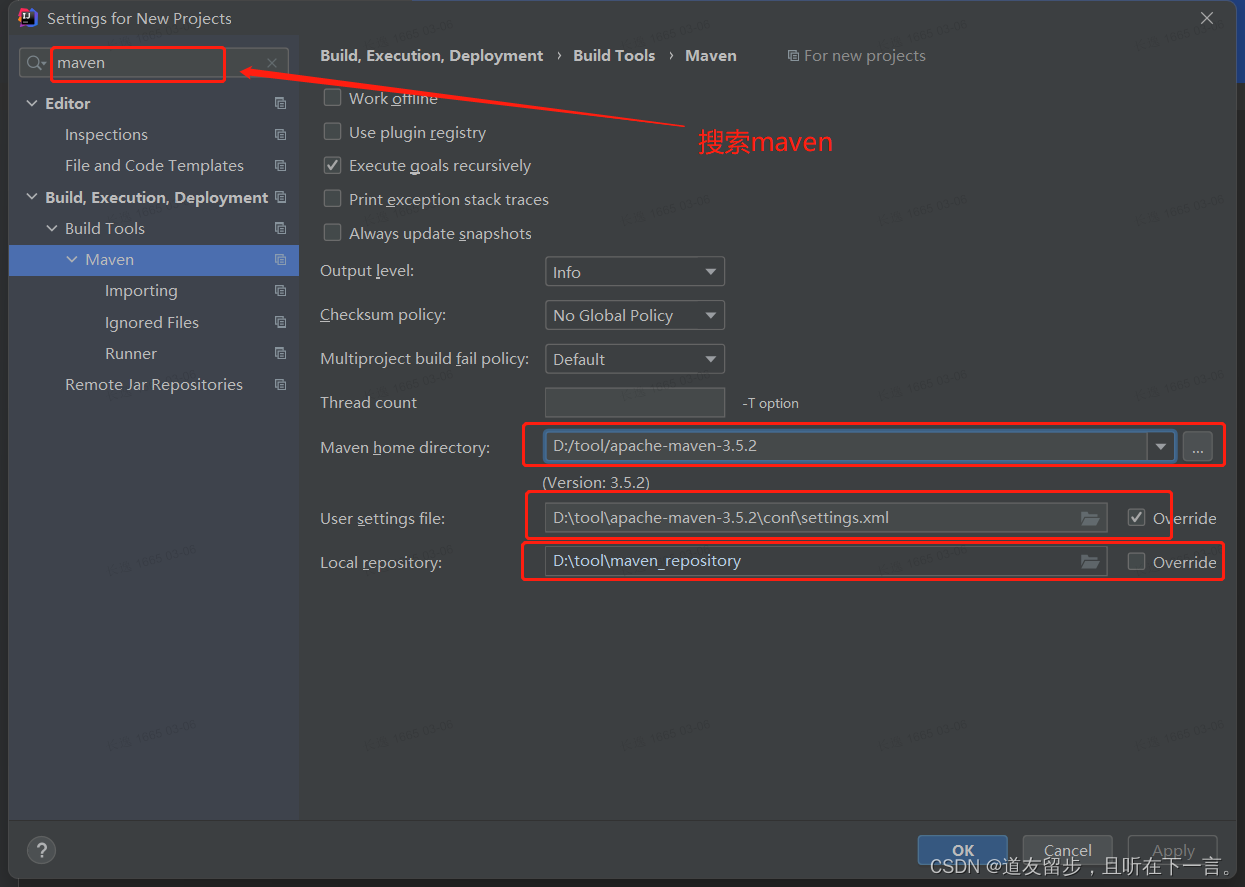The height and width of the screenshot is (887, 1245).
Task: Check Print exception stack traces
Action: click(x=332, y=198)
